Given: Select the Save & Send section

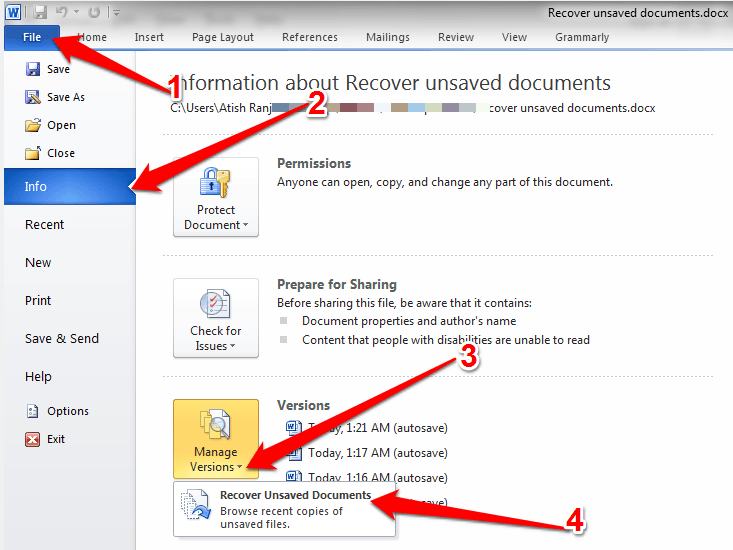Looking at the screenshot, I should coord(62,338).
